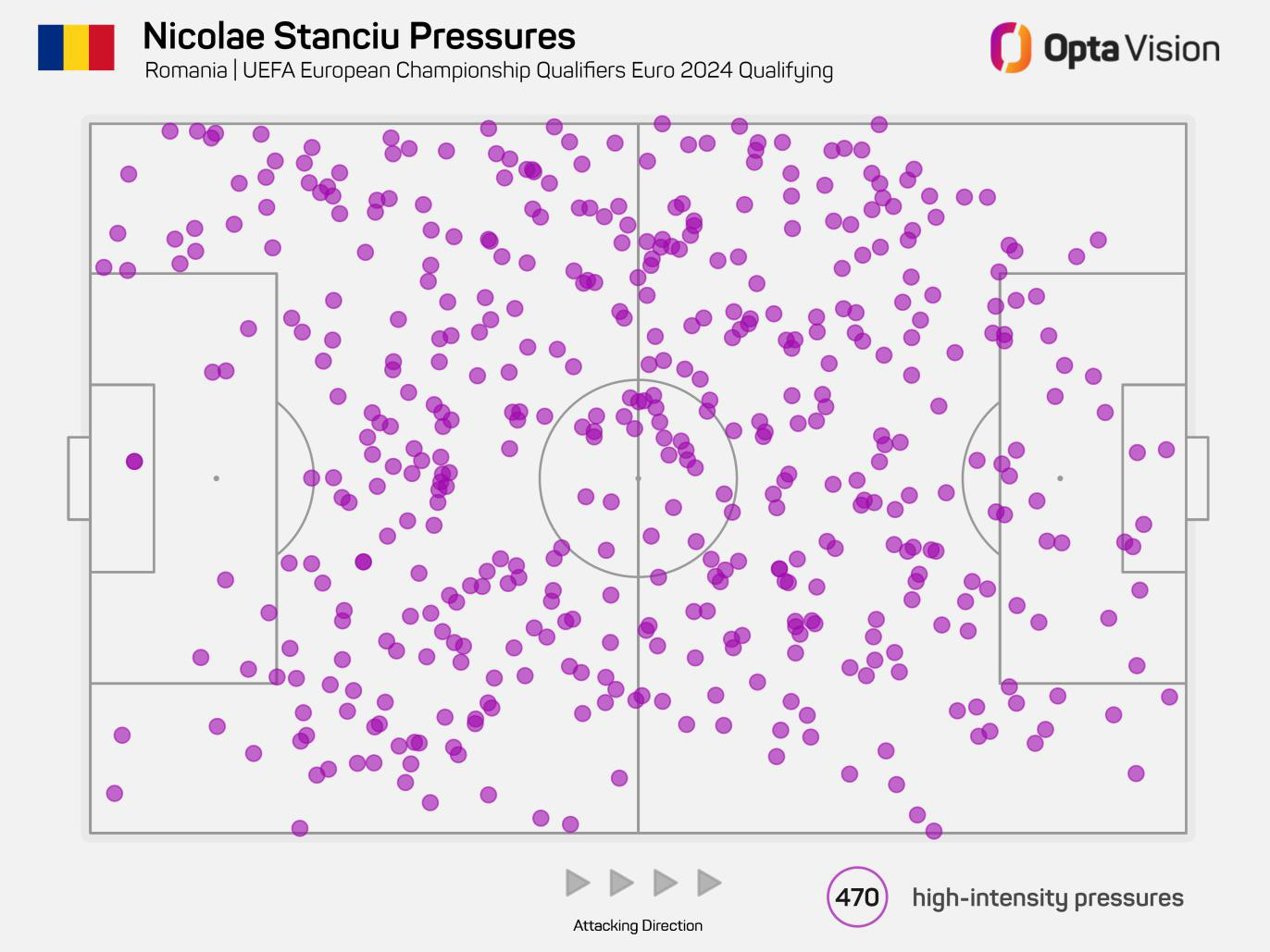Image resolution: width=1270 pixels, height=952 pixels.
Task: Click the 470 circled count badge
Action: [x=857, y=896]
